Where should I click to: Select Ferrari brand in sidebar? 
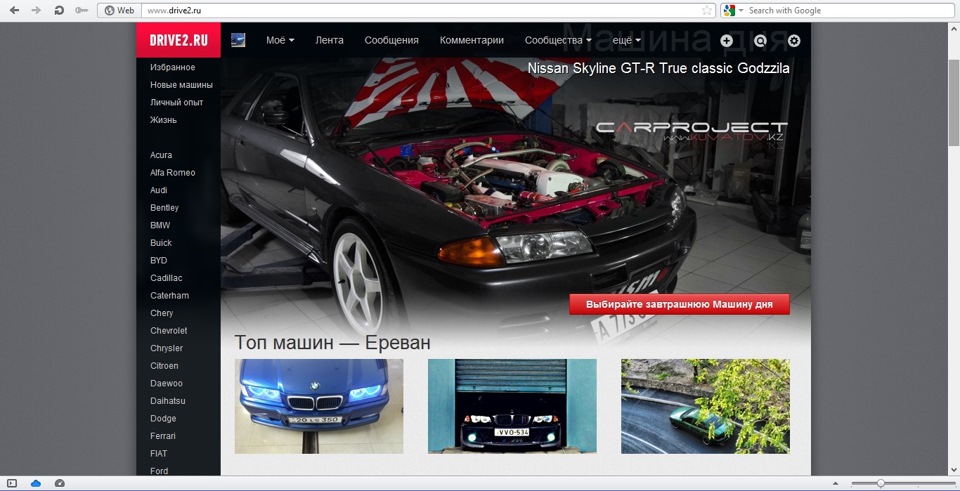tap(163, 436)
